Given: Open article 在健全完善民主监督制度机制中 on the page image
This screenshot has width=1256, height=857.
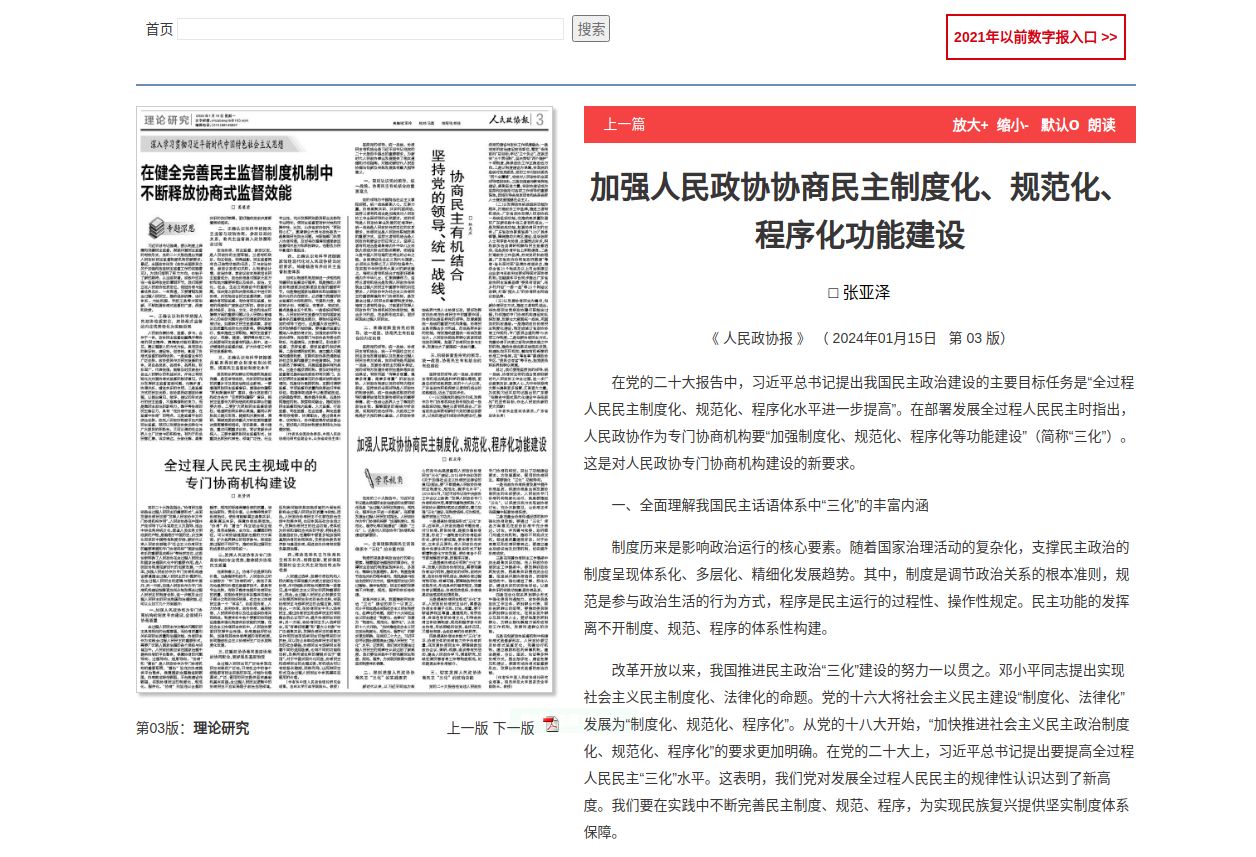Looking at the screenshot, I should (x=236, y=181).
